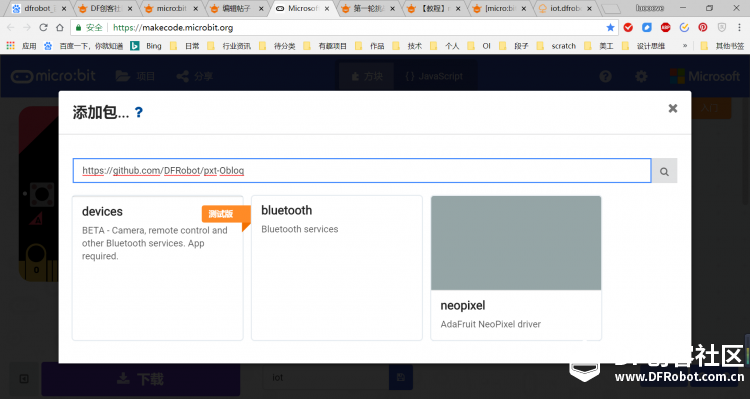Select the bluetooth package card
Screen dimensions: 750x399
pos(337,268)
